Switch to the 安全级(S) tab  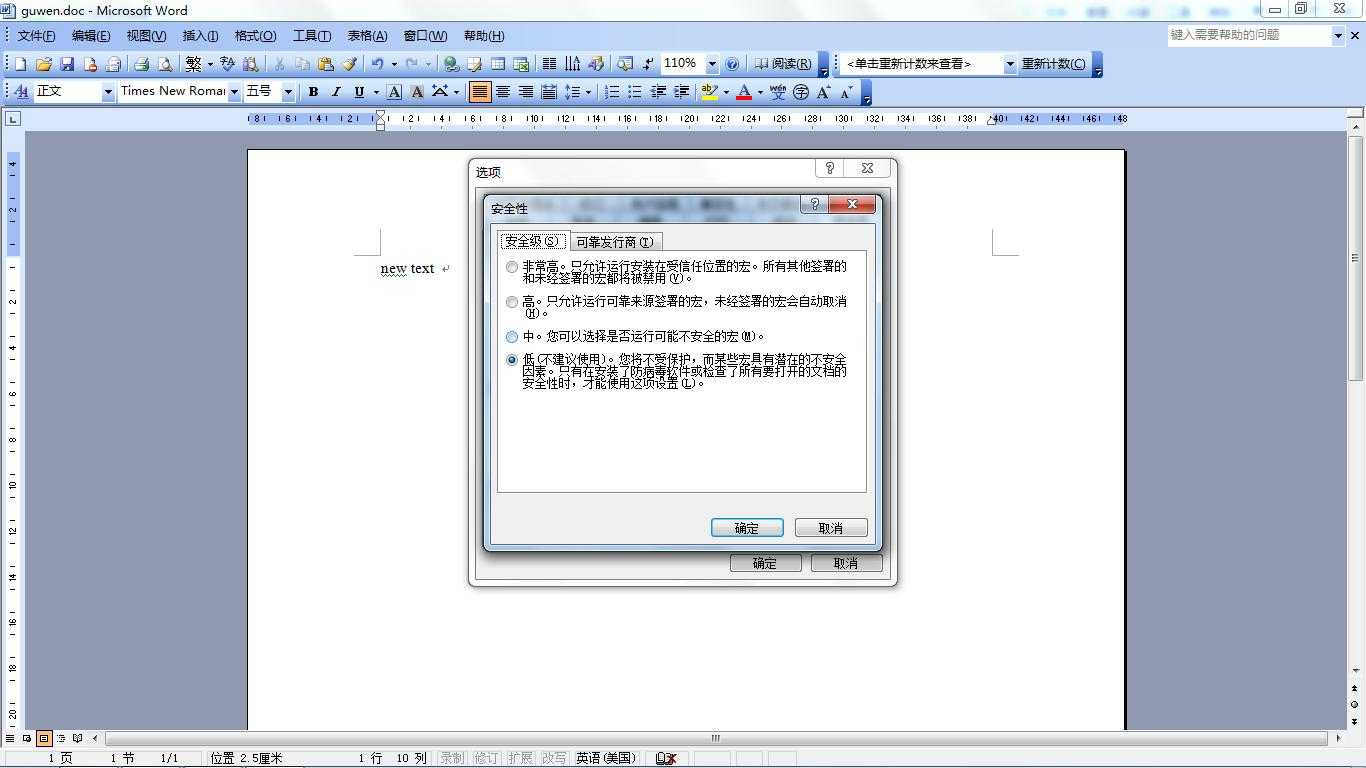533,241
